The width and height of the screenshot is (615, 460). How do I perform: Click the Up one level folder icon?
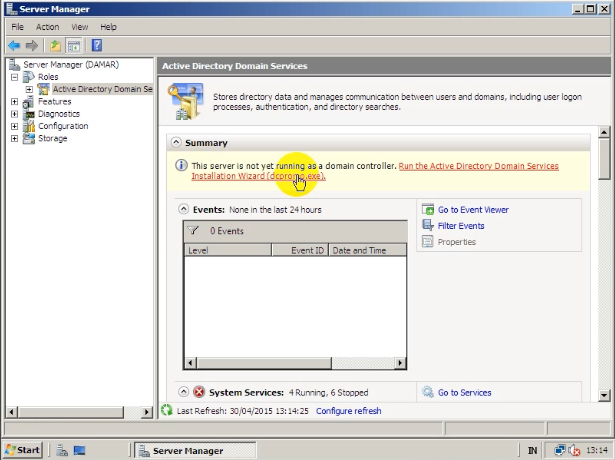point(55,46)
